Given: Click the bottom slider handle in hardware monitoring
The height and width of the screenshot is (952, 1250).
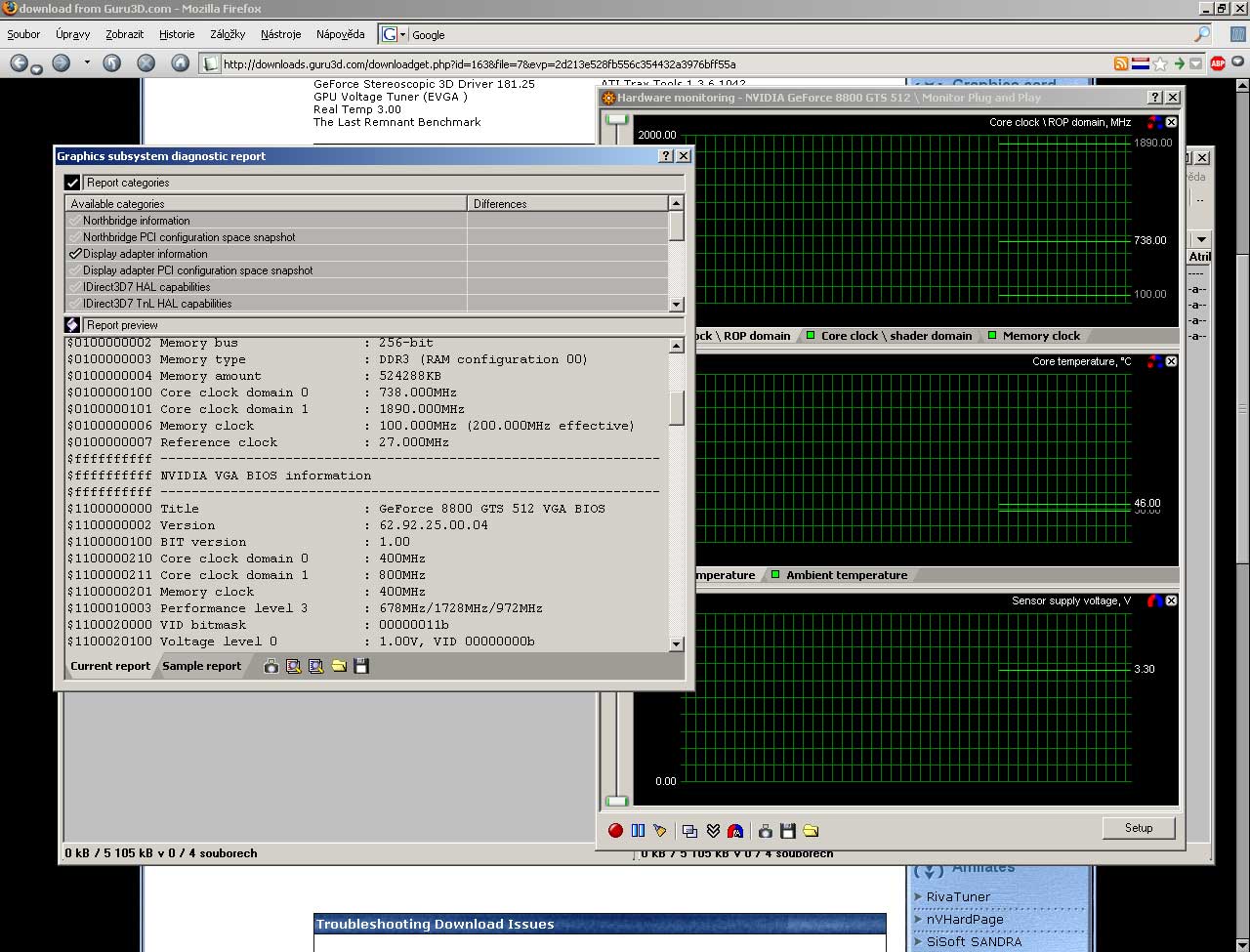Looking at the screenshot, I should tap(616, 802).
